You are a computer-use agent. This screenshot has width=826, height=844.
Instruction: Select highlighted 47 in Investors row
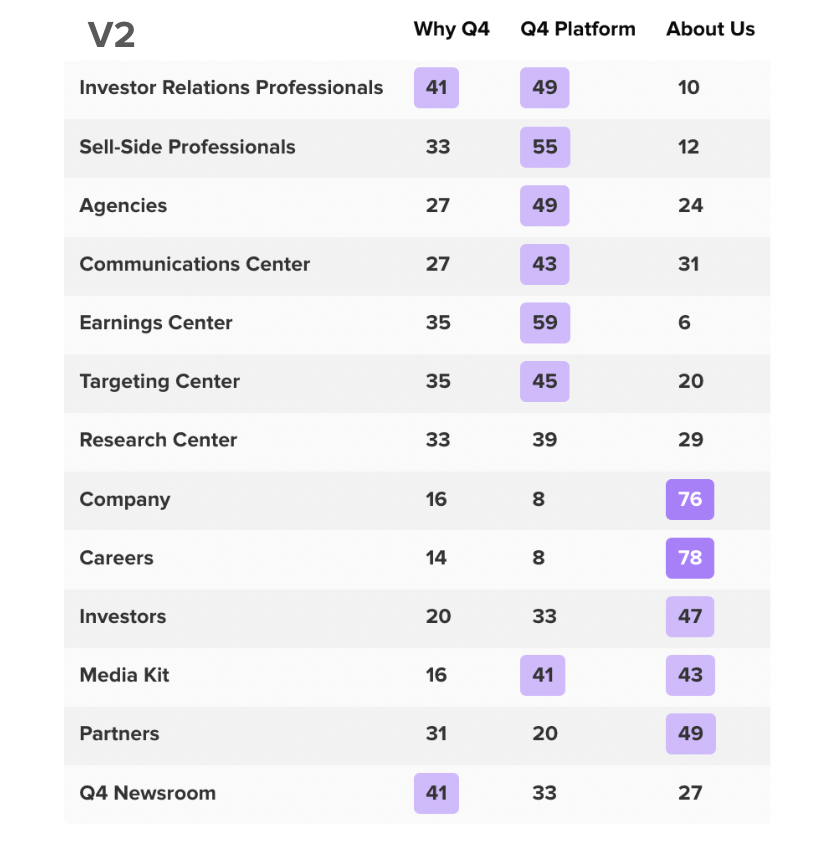[690, 617]
